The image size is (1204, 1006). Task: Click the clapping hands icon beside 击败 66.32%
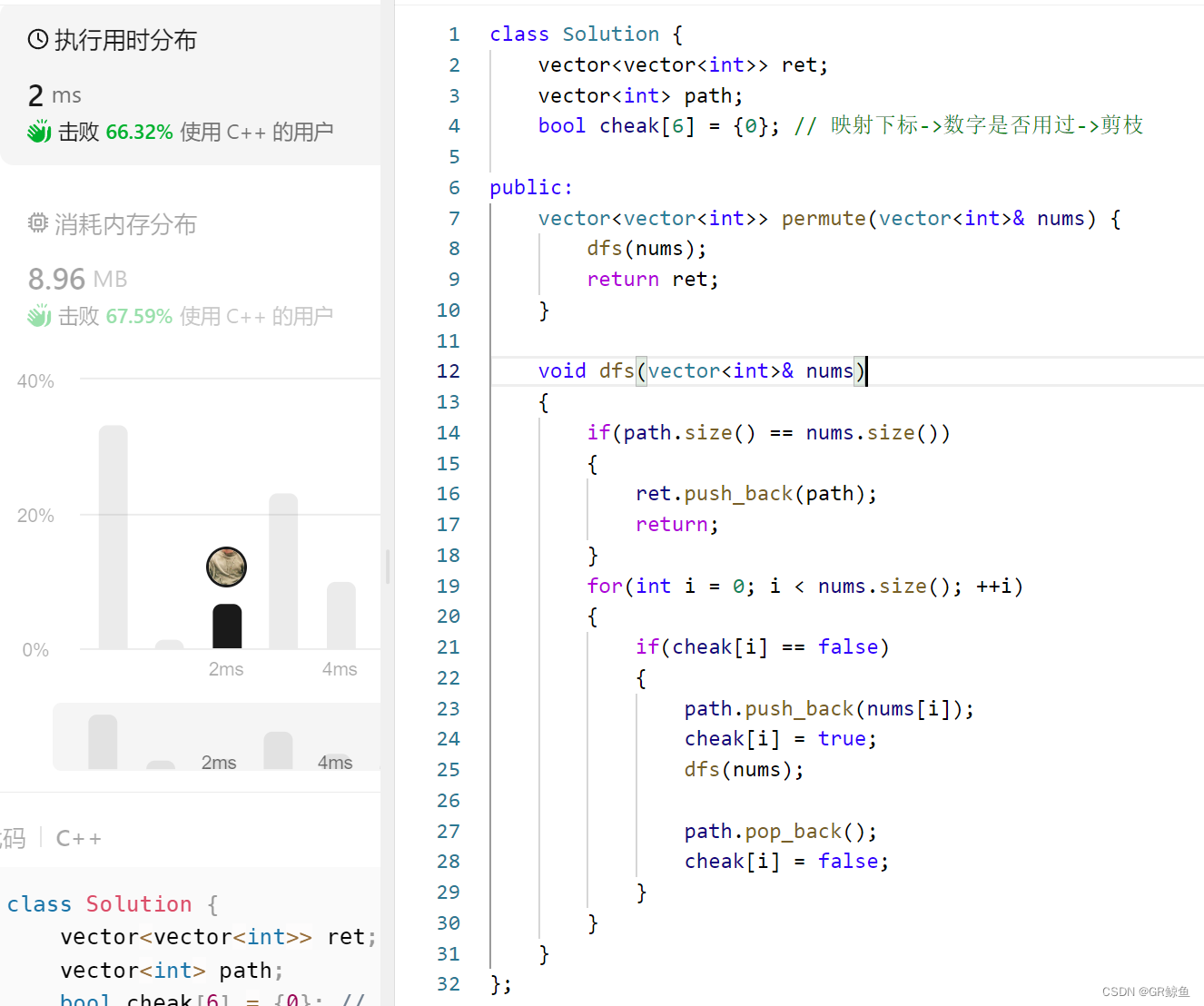[x=39, y=132]
